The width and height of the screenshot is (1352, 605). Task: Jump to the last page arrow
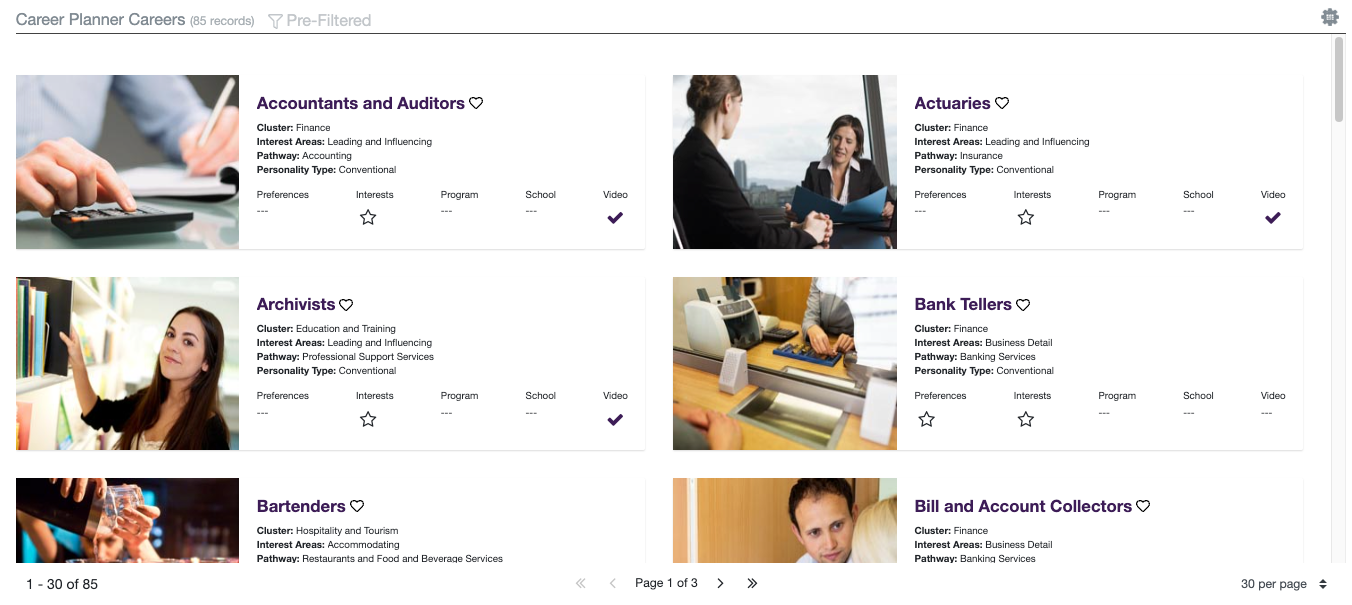(x=752, y=583)
